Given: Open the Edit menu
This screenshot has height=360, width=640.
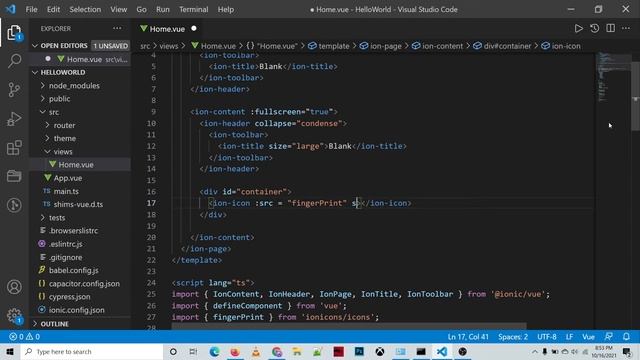Looking at the screenshot, I should (53, 9).
